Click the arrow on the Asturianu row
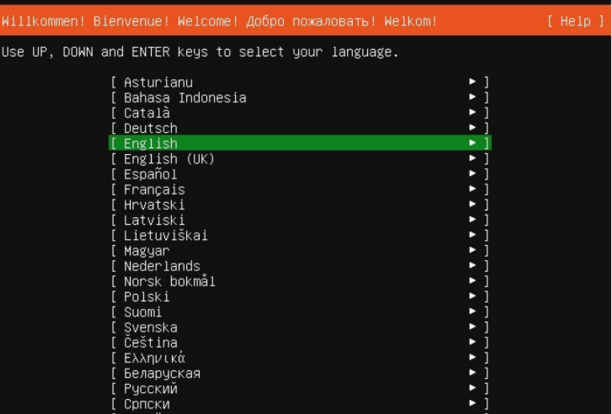The width and height of the screenshot is (612, 414). [x=472, y=81]
